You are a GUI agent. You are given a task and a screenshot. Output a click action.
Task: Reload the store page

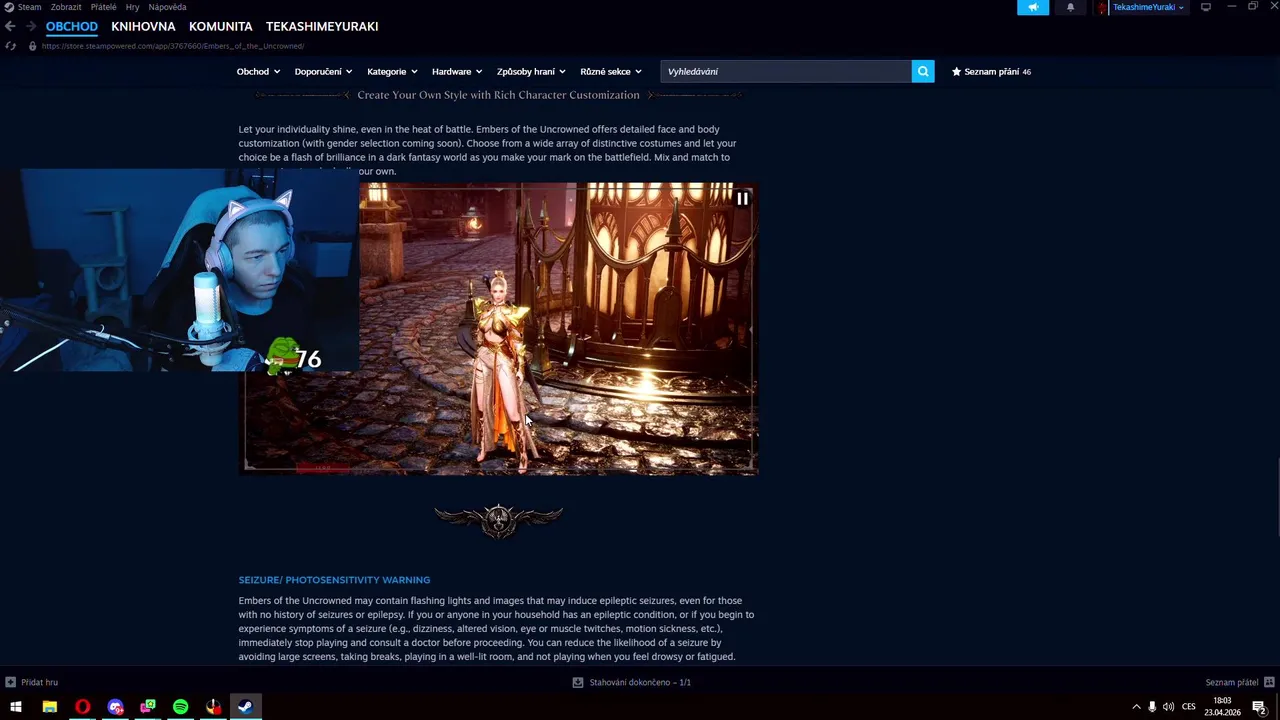pyautogui.click(x=11, y=46)
